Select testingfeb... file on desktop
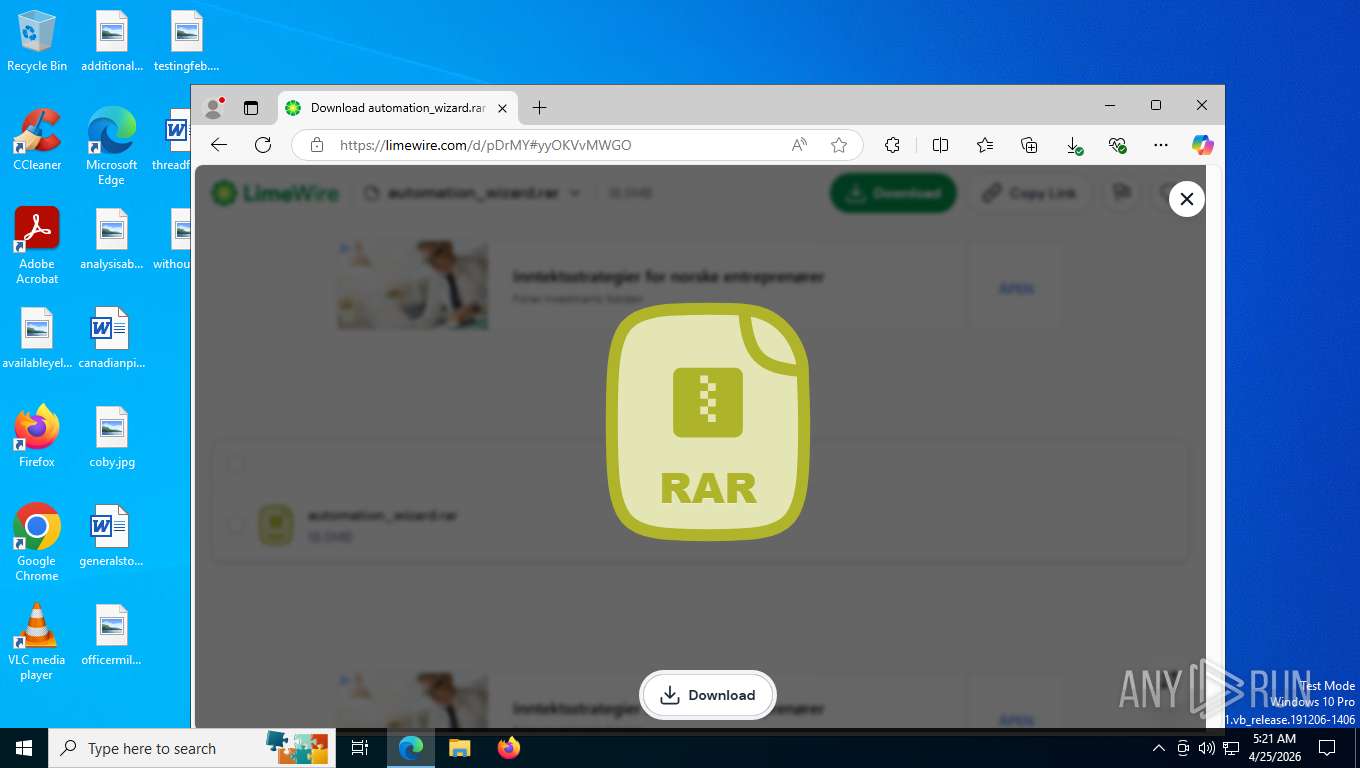This screenshot has height=768, width=1360. pyautogui.click(x=186, y=41)
